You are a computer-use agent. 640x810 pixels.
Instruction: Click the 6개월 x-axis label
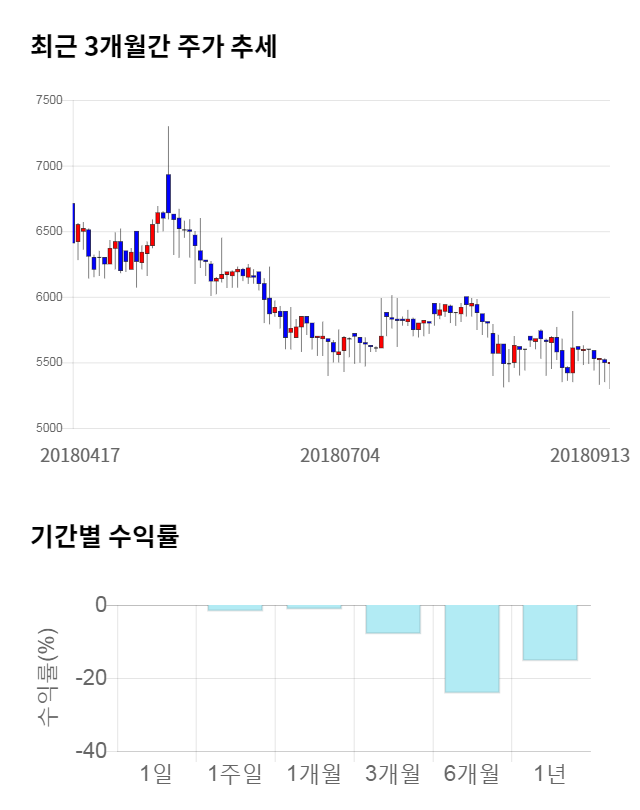[472, 773]
